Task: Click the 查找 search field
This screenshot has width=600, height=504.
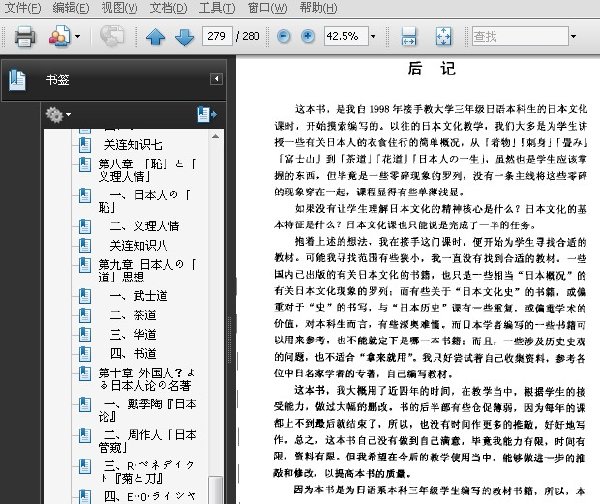Action: 520,36
